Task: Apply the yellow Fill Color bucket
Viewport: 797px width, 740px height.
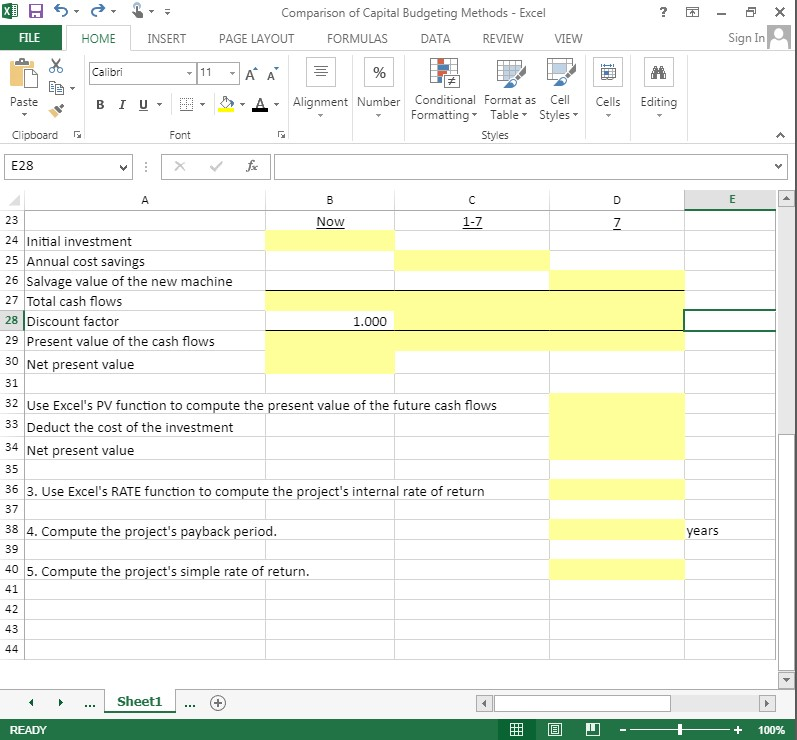Action: pos(226,104)
